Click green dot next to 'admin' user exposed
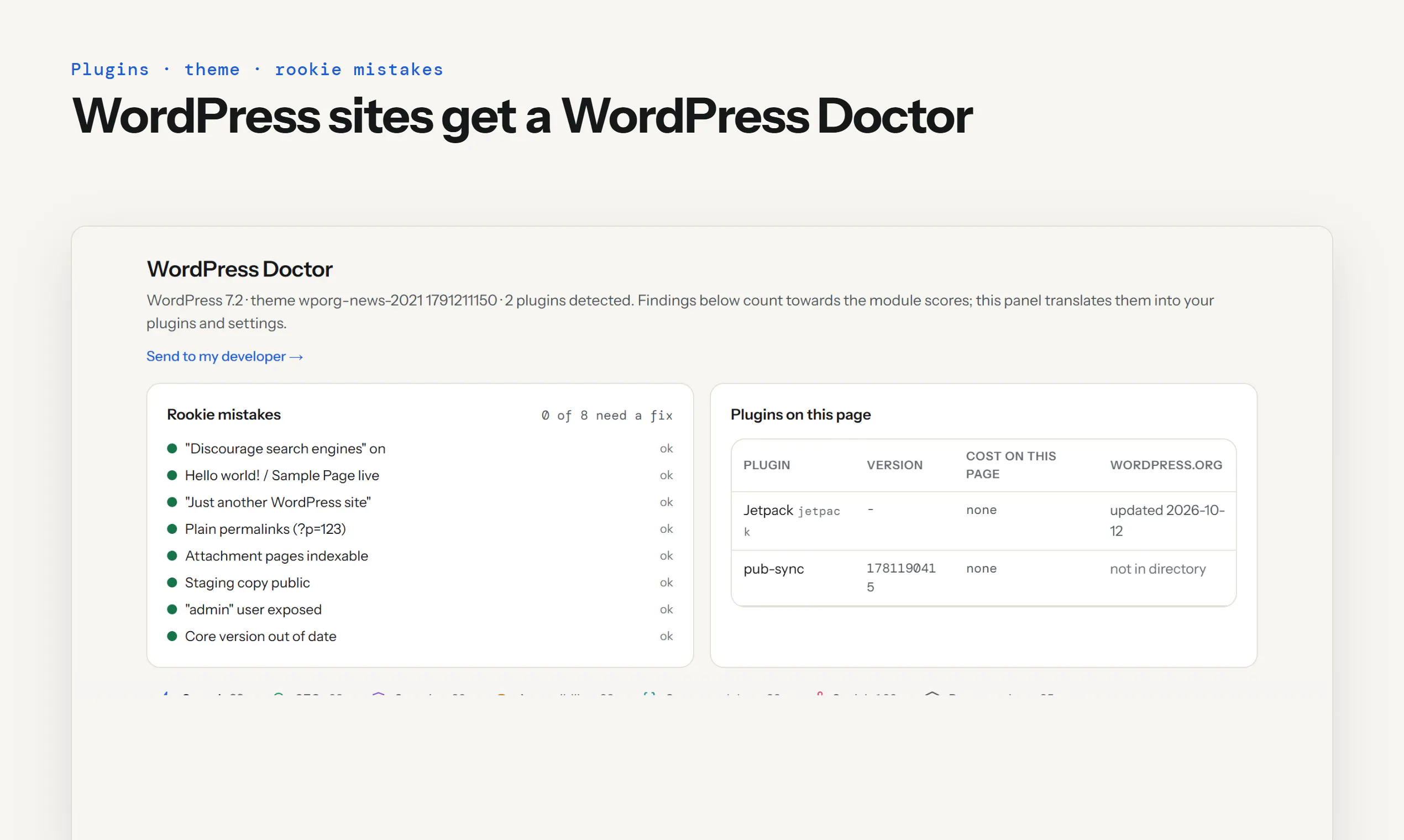 click(172, 609)
